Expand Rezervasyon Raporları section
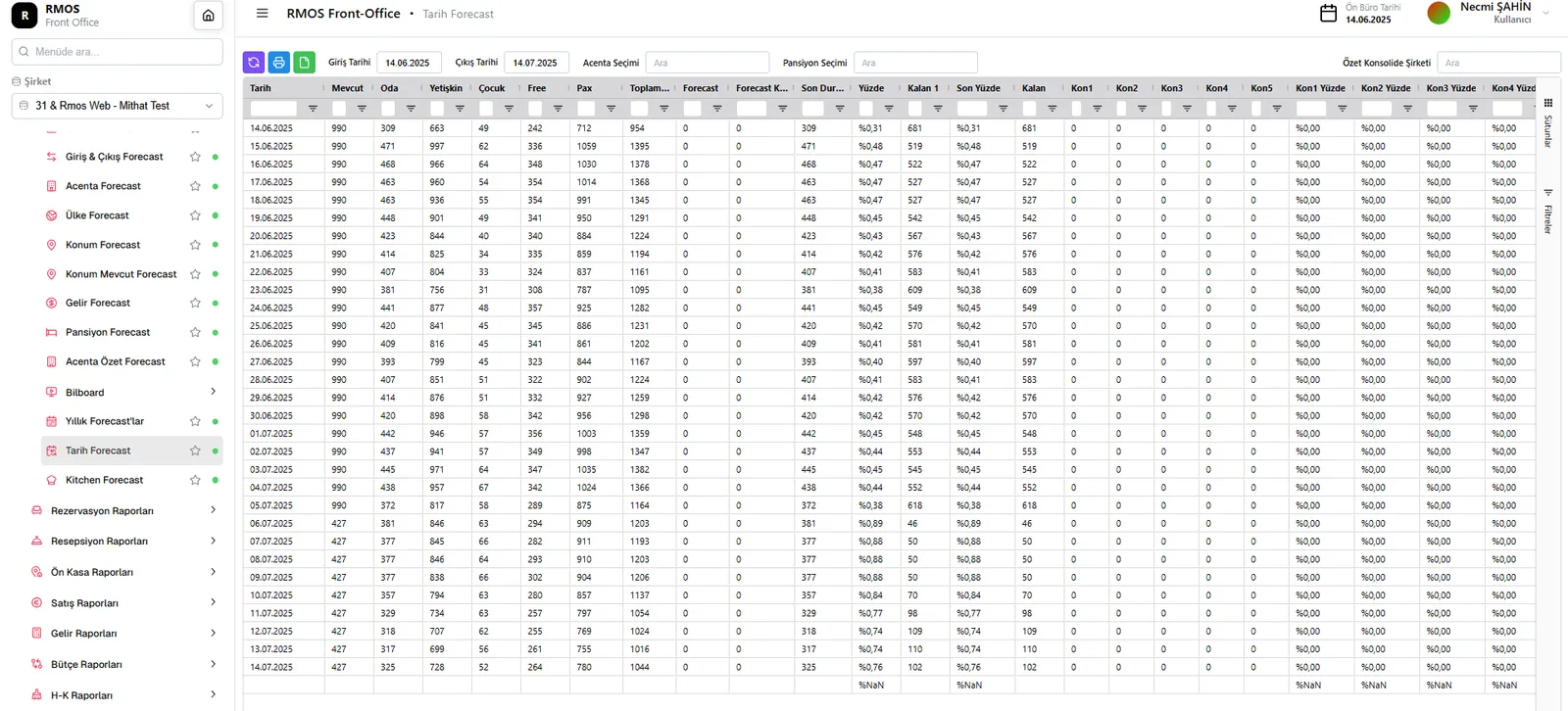The image size is (1568, 711). [x=213, y=510]
